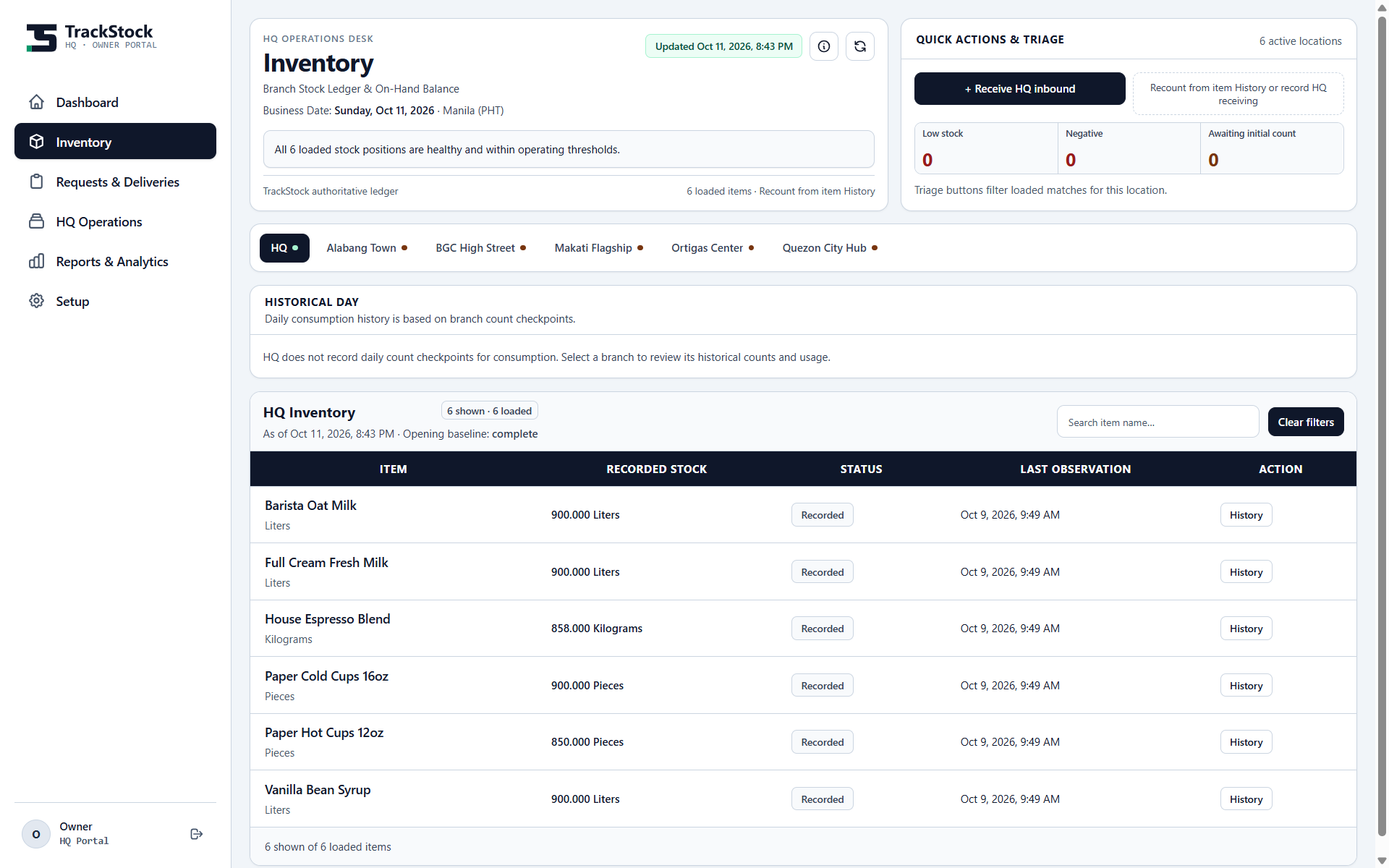Click the Reports bar chart icon
The height and width of the screenshot is (868, 1389).
click(37, 261)
